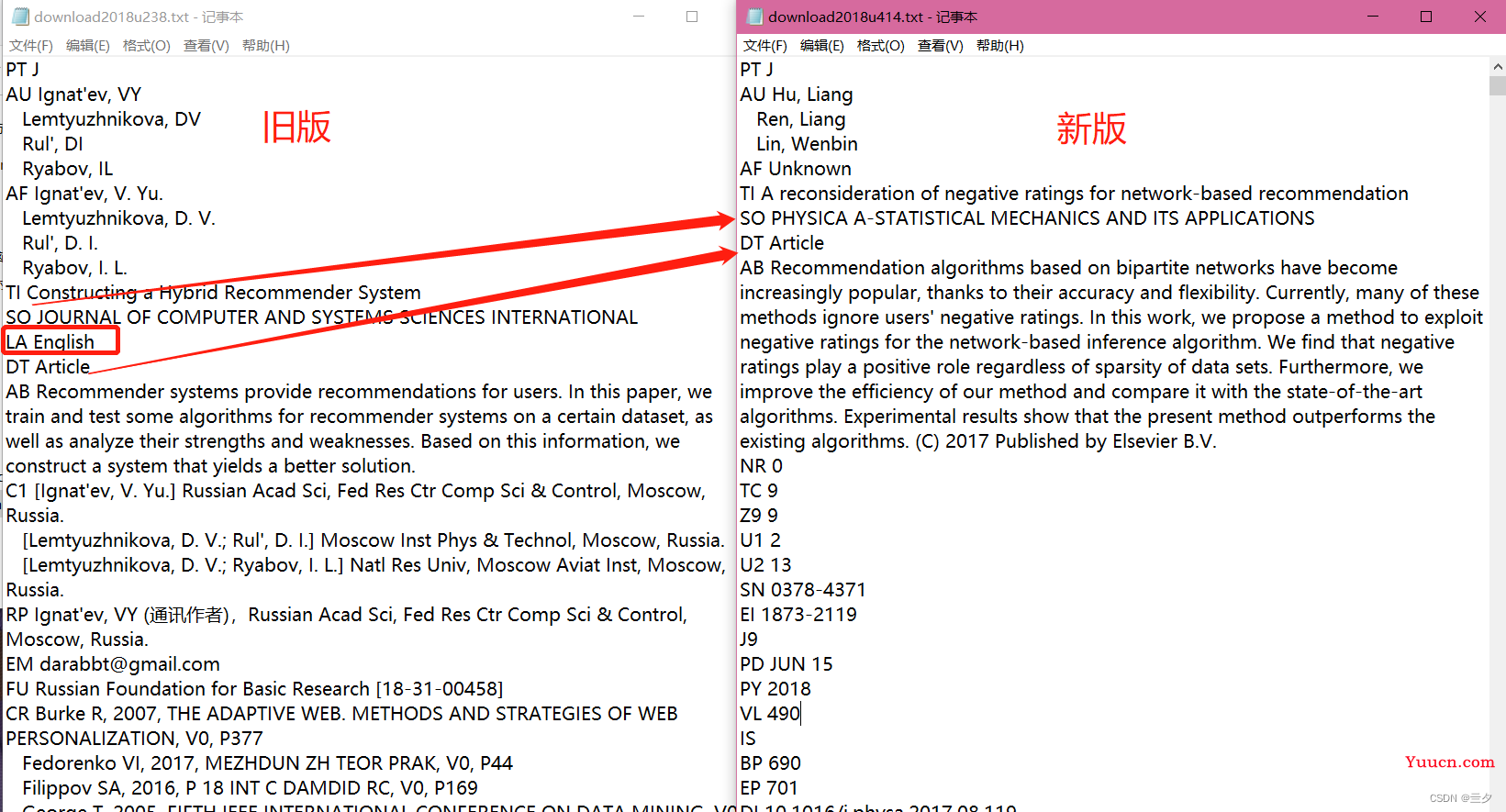
Task: Click title bar text download2018u238.txt
Action: coord(139,17)
